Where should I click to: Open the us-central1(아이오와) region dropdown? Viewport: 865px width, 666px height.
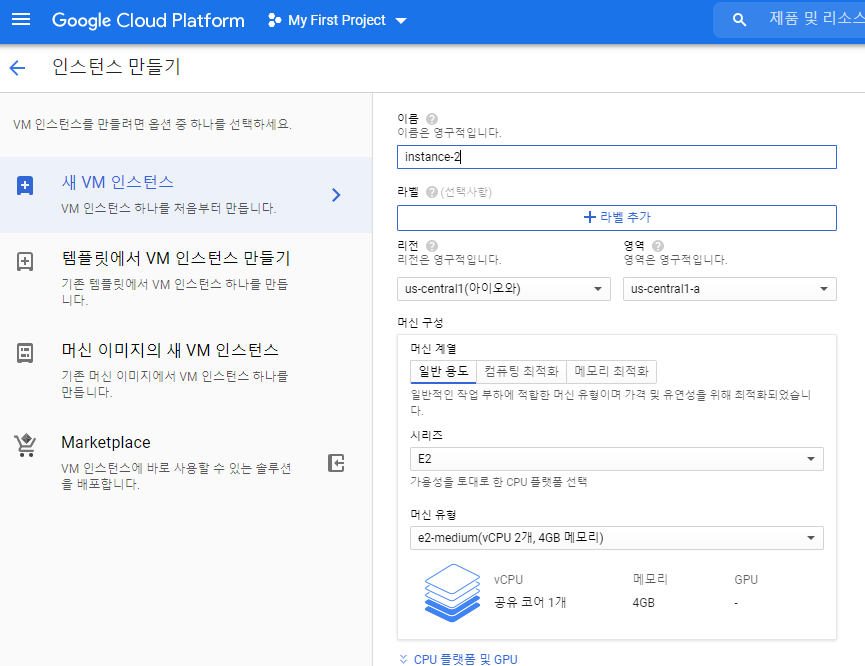[x=504, y=289]
